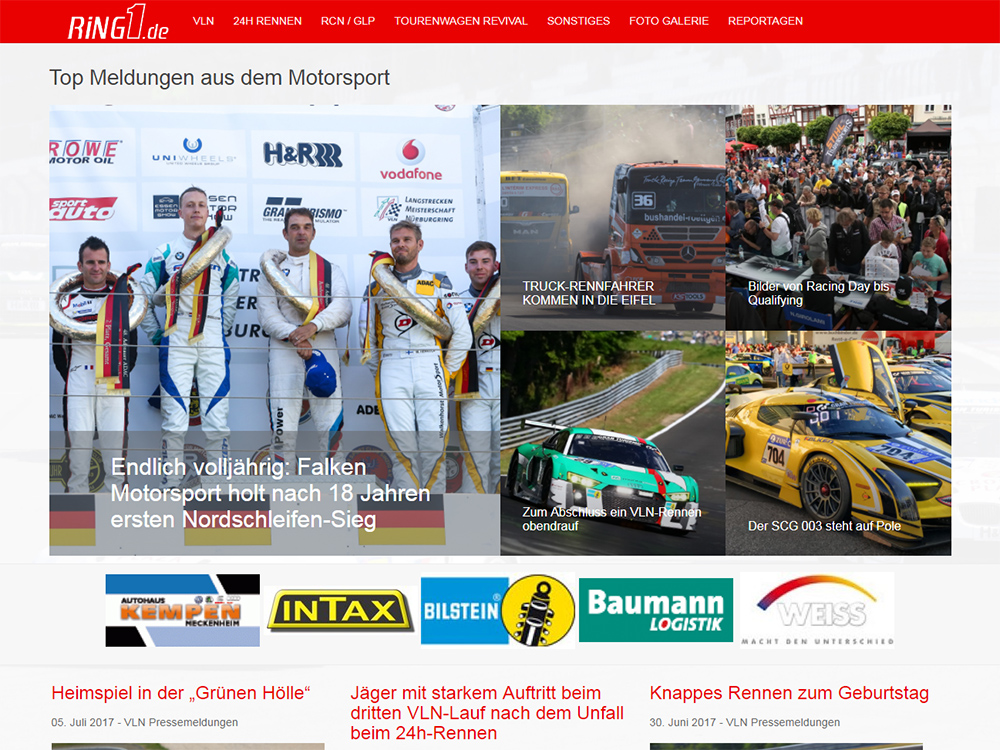Navigate to REPORTAGEN
This screenshot has height=750, width=1000.
tap(765, 21)
